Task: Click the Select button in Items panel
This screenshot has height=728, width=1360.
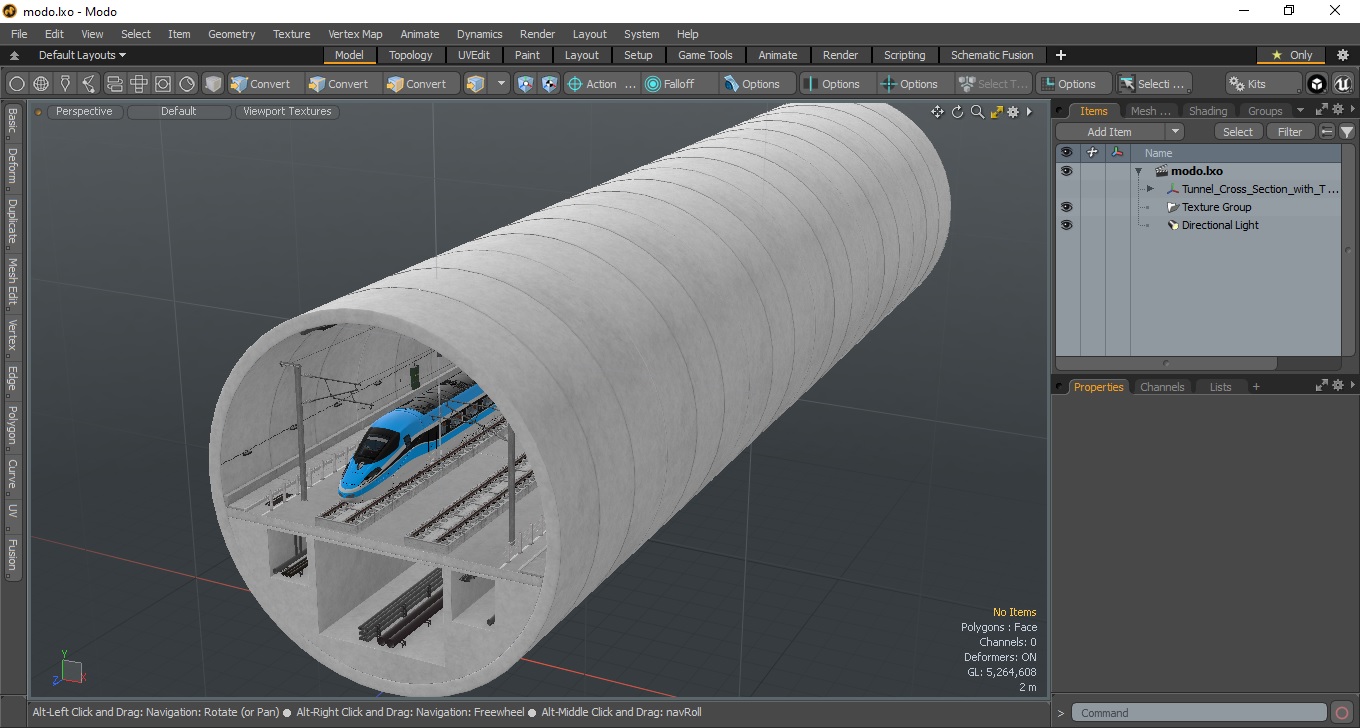Action: pyautogui.click(x=1238, y=132)
